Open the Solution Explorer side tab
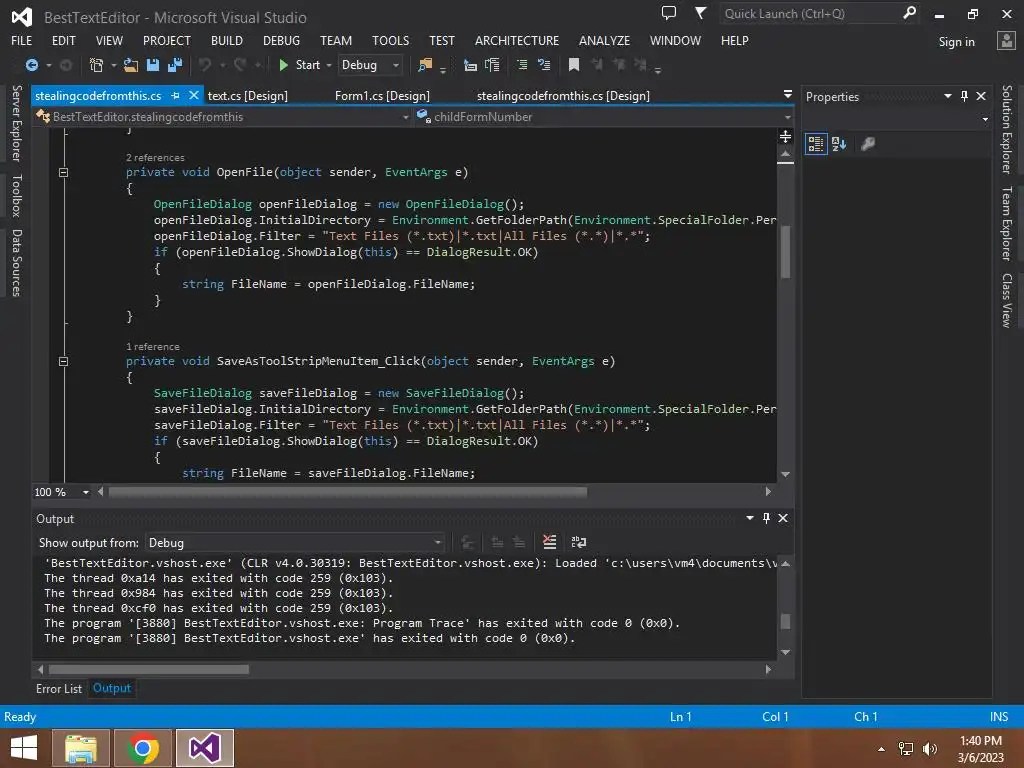 pyautogui.click(x=1007, y=129)
